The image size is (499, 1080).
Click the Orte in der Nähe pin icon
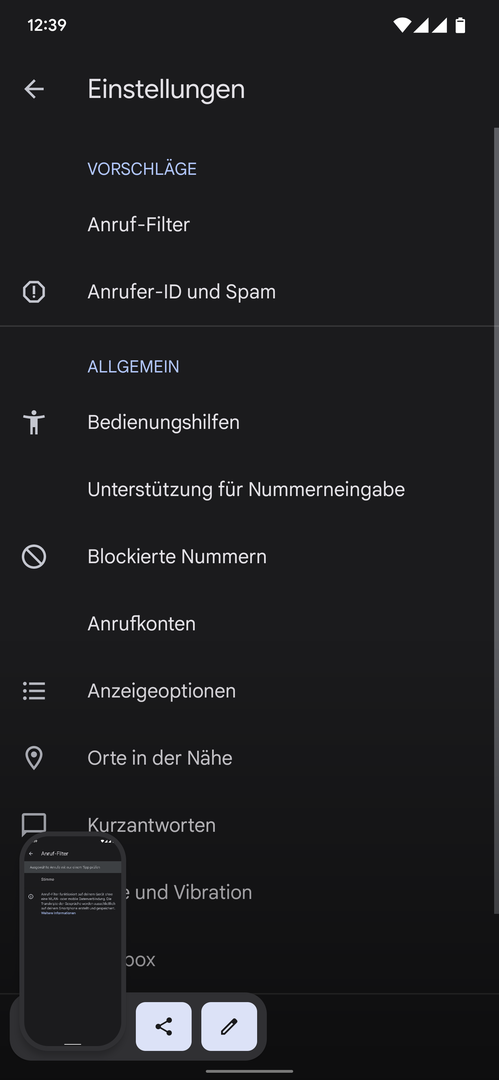(34, 758)
